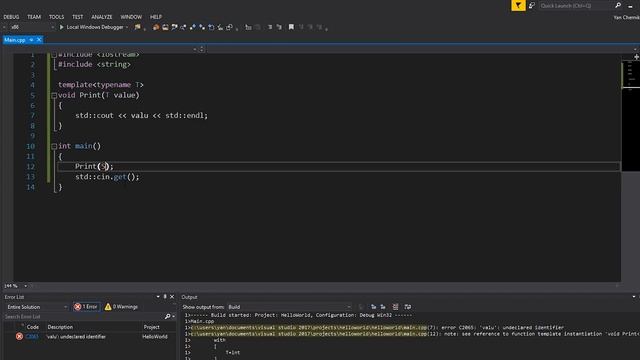Click in the Search Error List field
This screenshot has height=360, width=640.
84,316
